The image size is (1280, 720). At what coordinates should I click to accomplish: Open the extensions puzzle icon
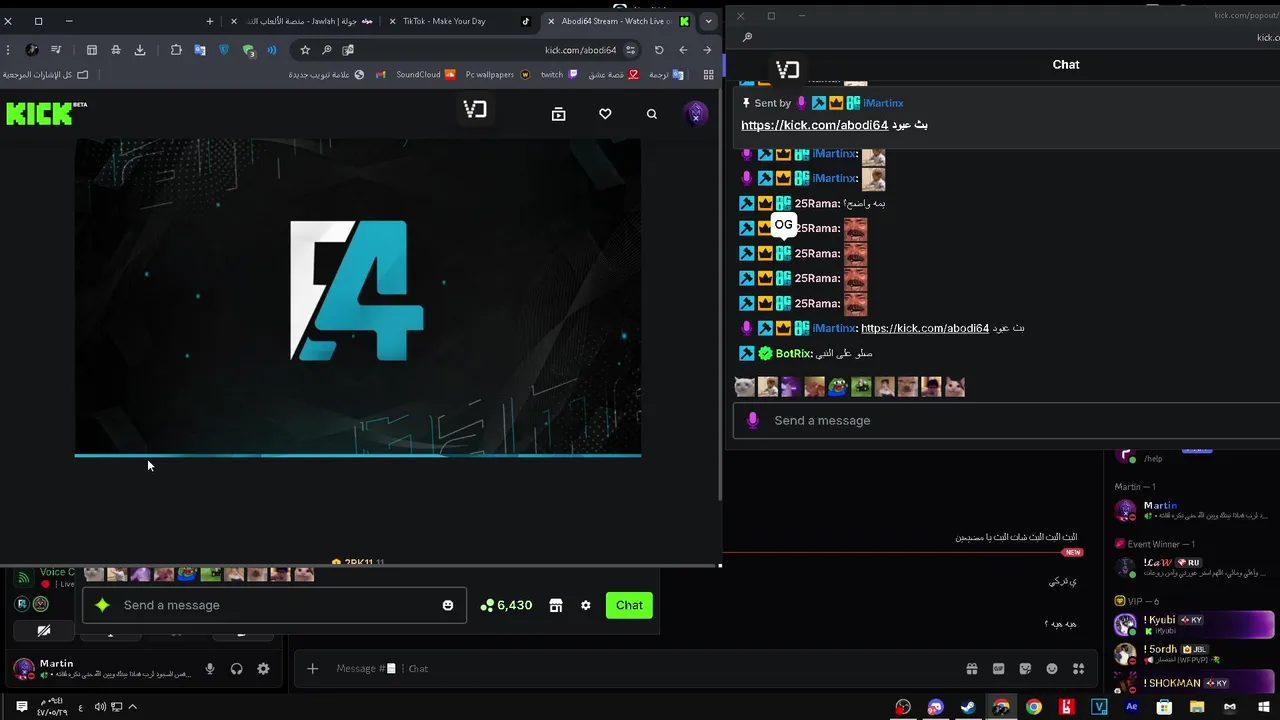[x=176, y=50]
